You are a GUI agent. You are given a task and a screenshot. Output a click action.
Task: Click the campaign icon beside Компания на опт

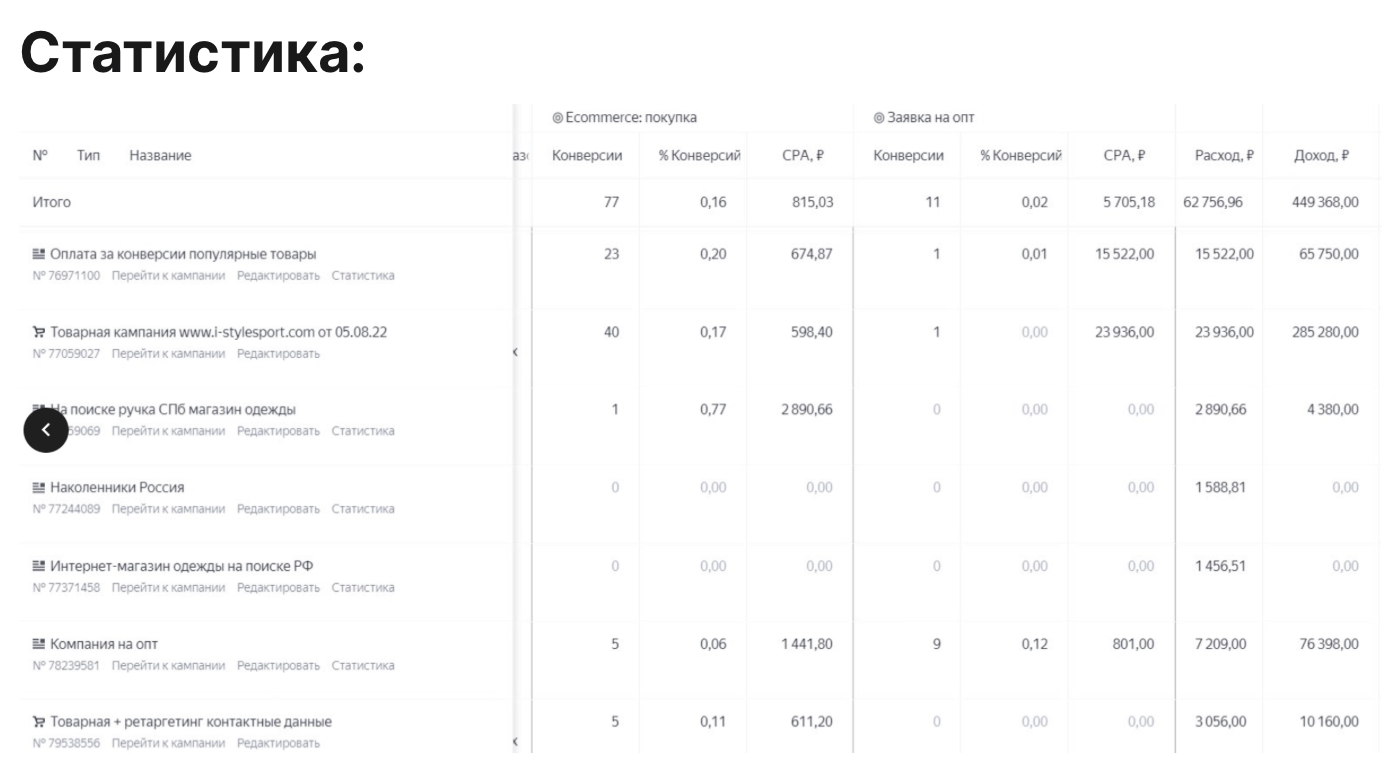pos(39,644)
